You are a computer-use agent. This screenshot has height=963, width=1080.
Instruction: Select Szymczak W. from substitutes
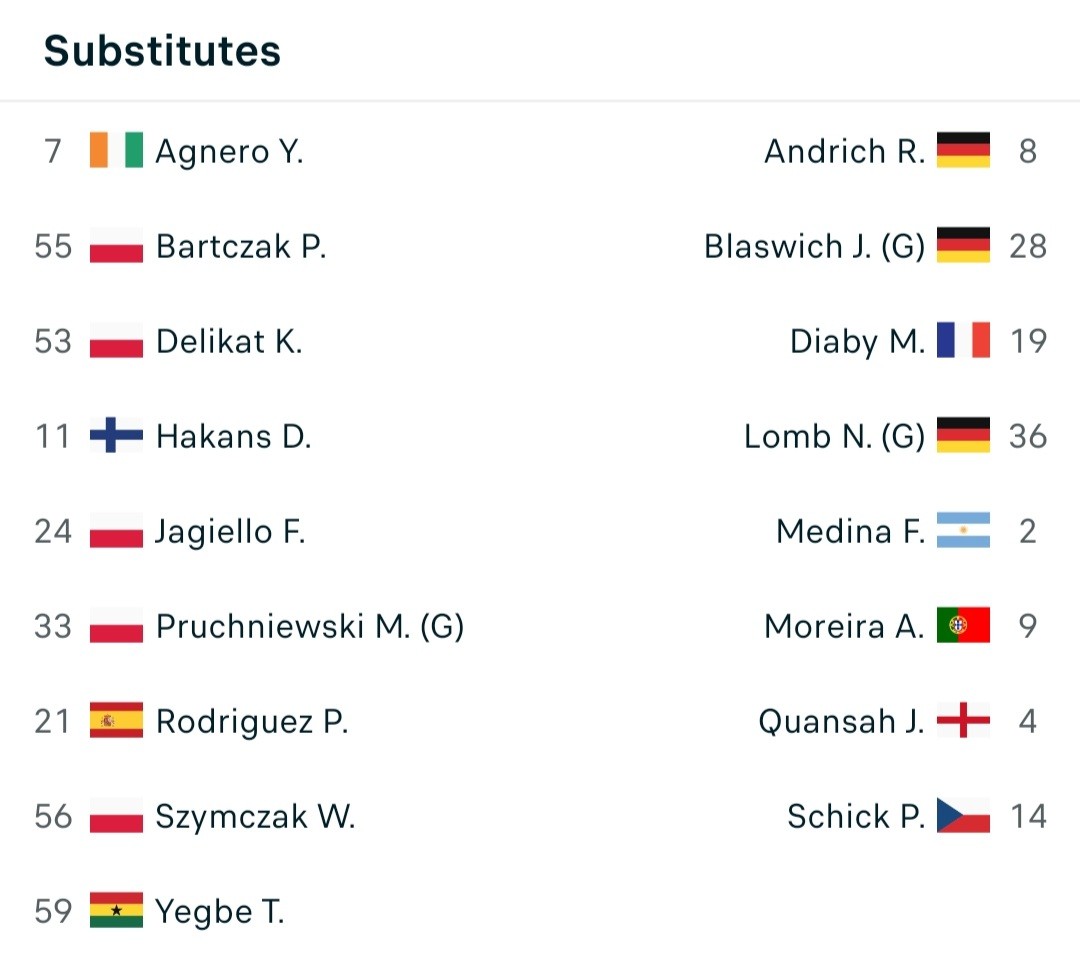tap(256, 817)
